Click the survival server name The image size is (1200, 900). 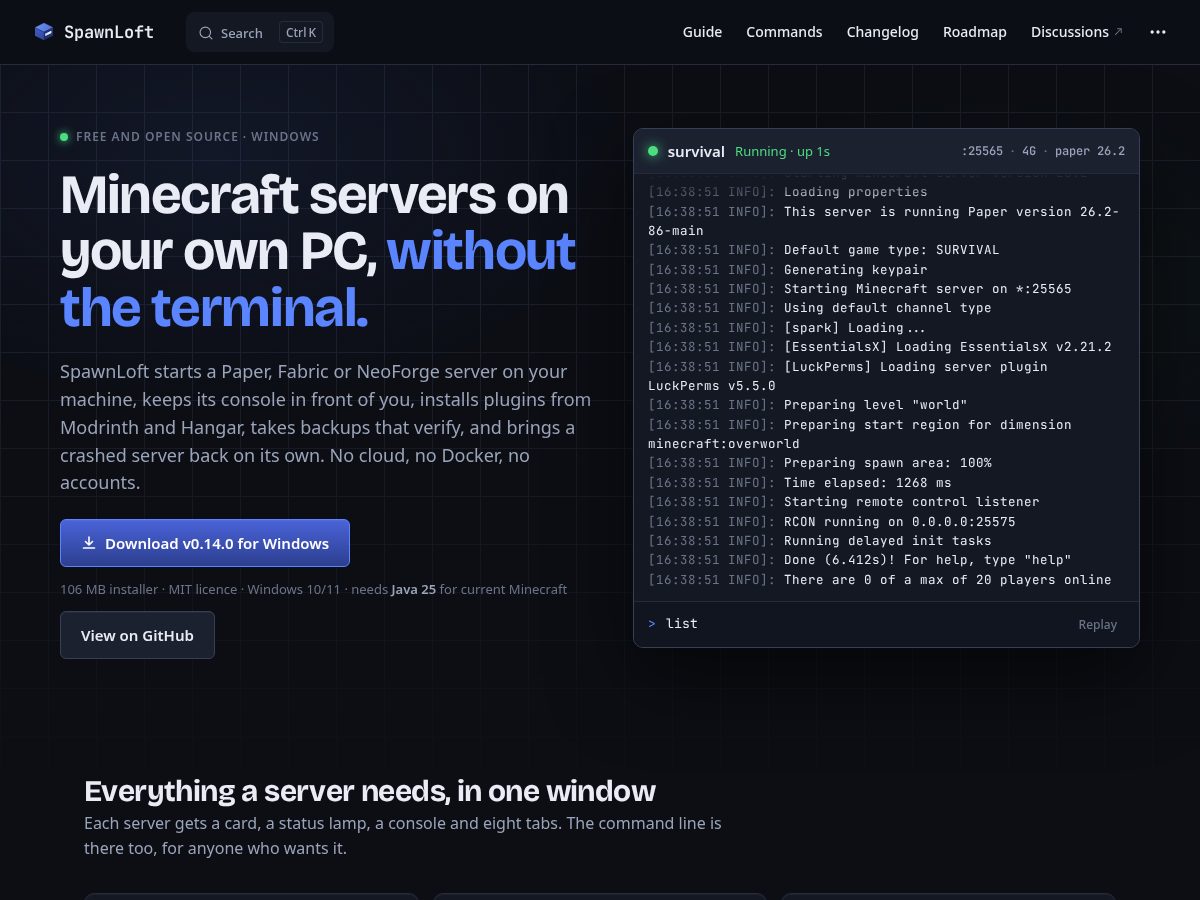(696, 151)
